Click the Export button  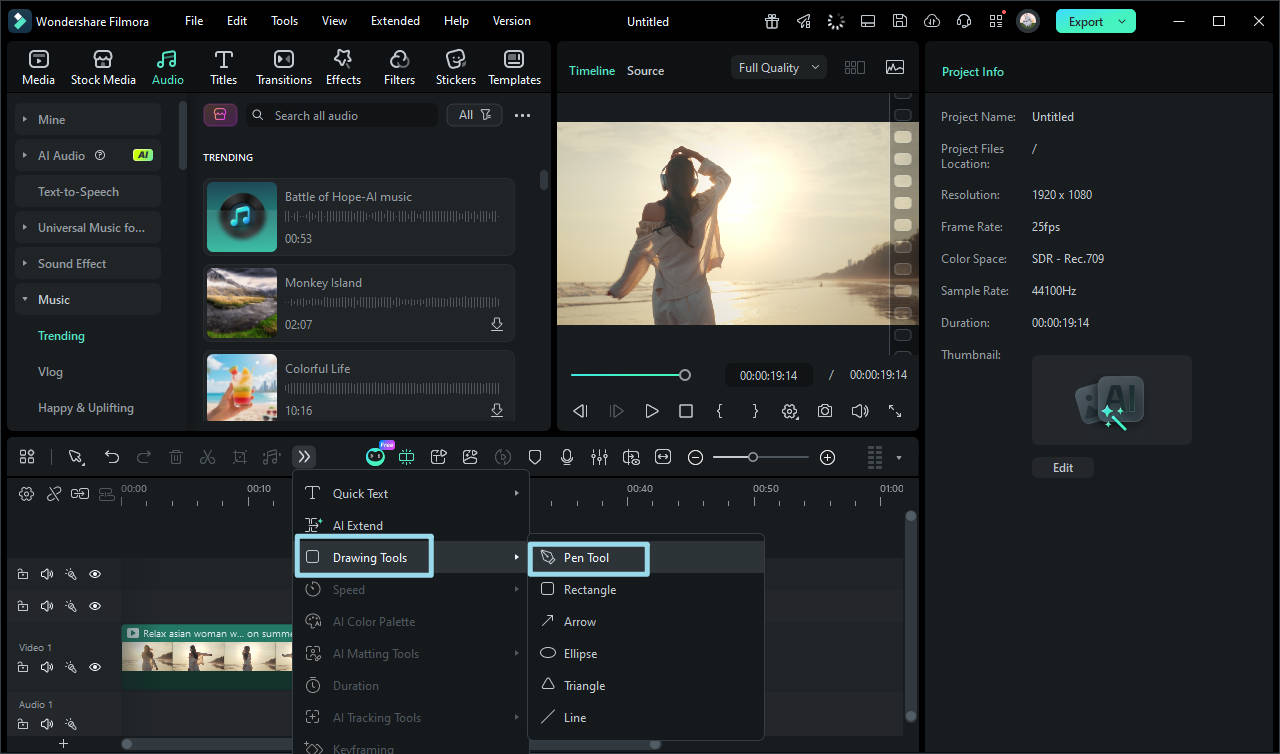click(1088, 20)
